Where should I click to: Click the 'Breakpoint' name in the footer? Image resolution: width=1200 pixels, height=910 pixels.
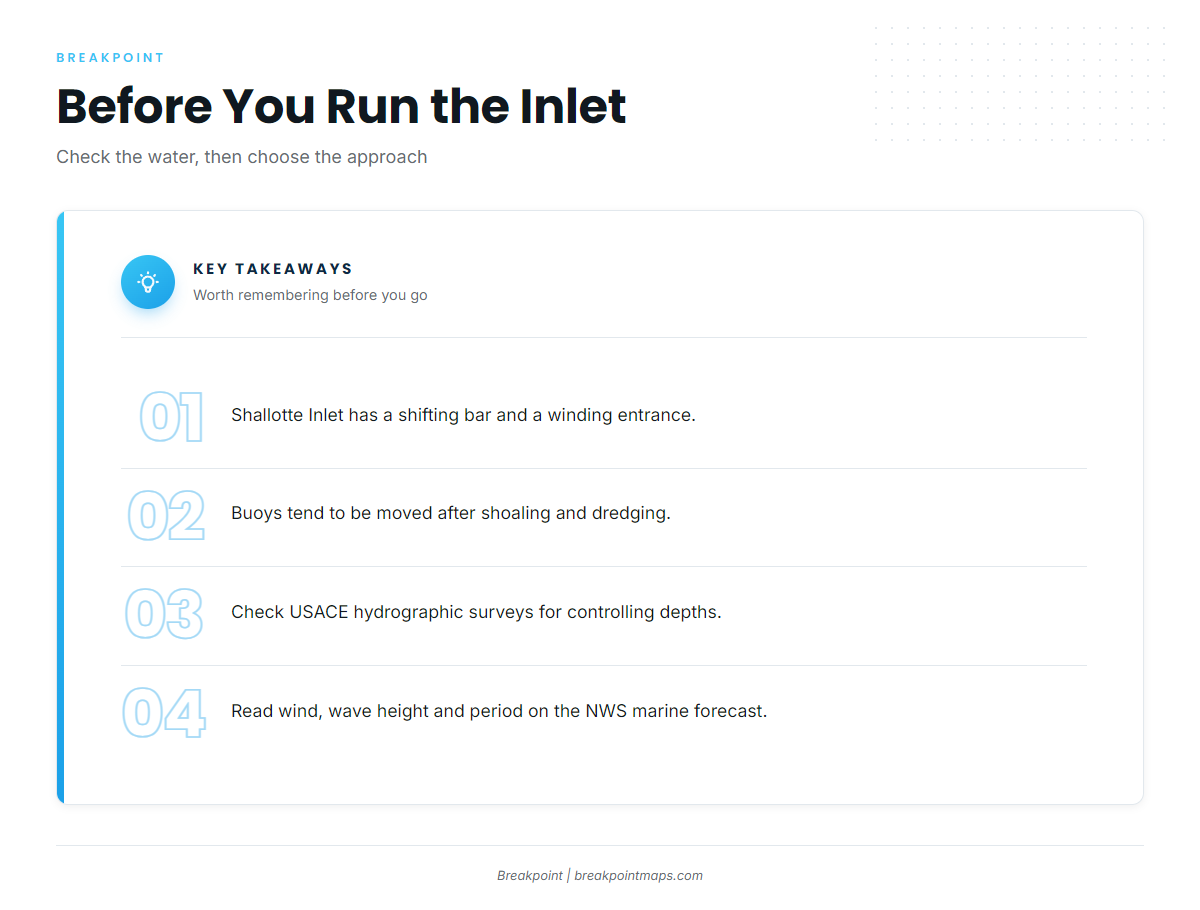click(530, 875)
